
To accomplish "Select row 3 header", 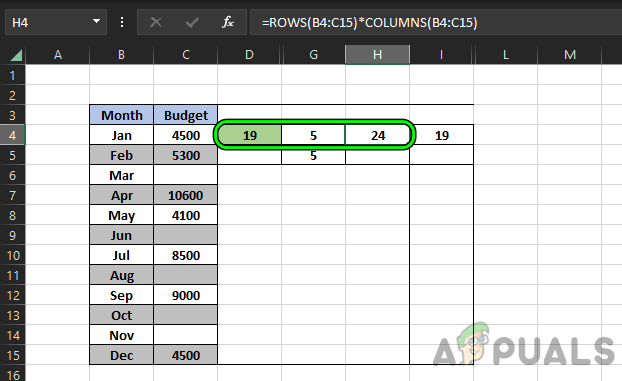I will click(x=13, y=115).
